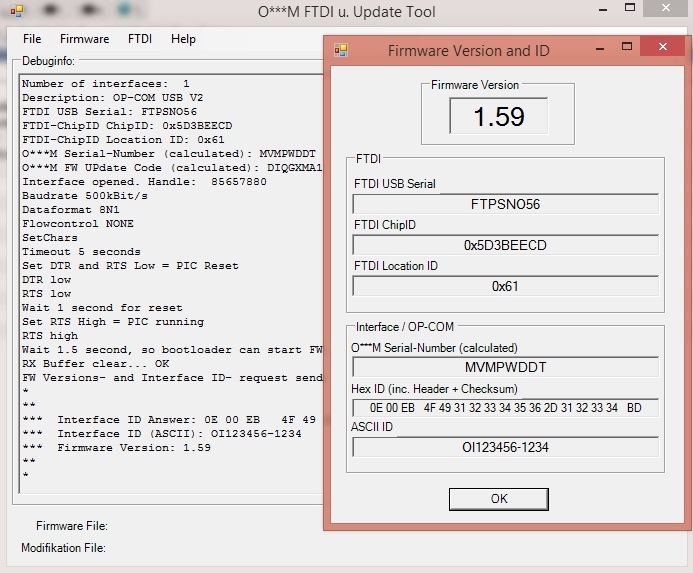693x573 pixels.
Task: Click 'Set DTR and RTS Low = PIC Reset' line
Action: pyautogui.click(x=130, y=266)
